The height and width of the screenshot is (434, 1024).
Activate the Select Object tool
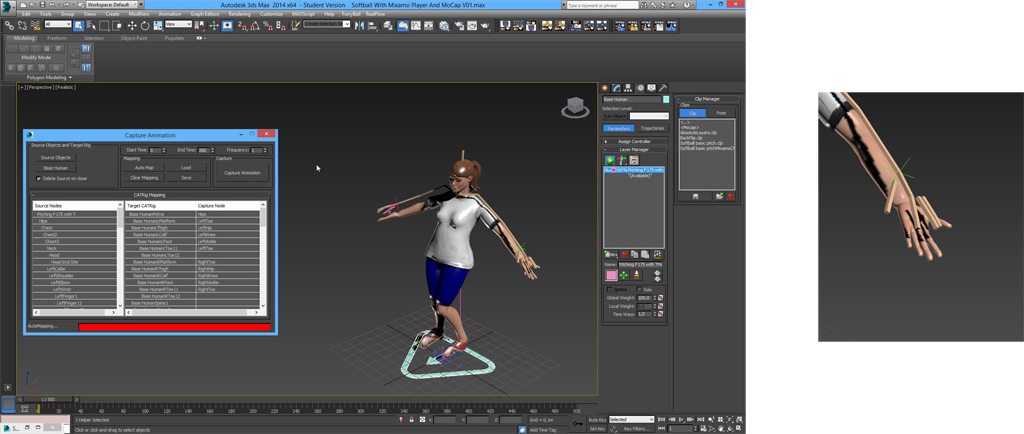pos(78,25)
